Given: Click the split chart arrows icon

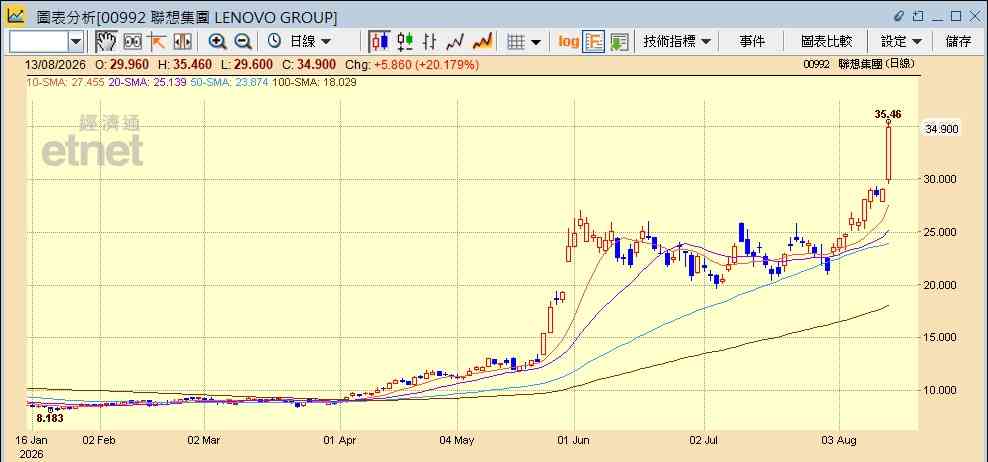Looking at the screenshot, I should [182, 42].
